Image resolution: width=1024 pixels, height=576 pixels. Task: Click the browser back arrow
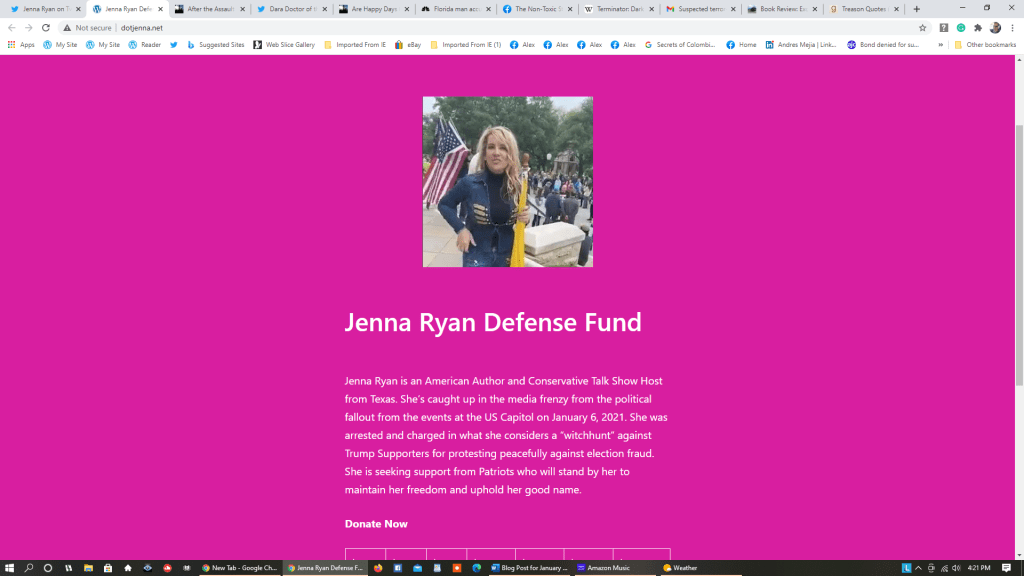click(x=12, y=28)
